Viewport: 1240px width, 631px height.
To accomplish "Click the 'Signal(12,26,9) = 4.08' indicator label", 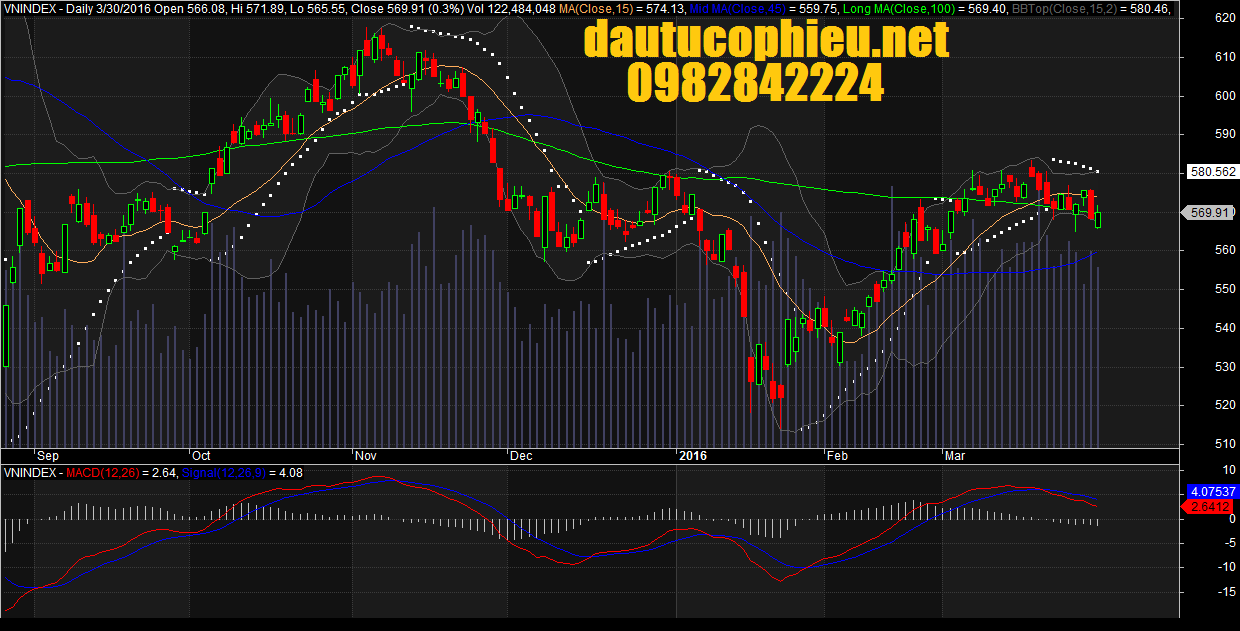I will (241, 473).
